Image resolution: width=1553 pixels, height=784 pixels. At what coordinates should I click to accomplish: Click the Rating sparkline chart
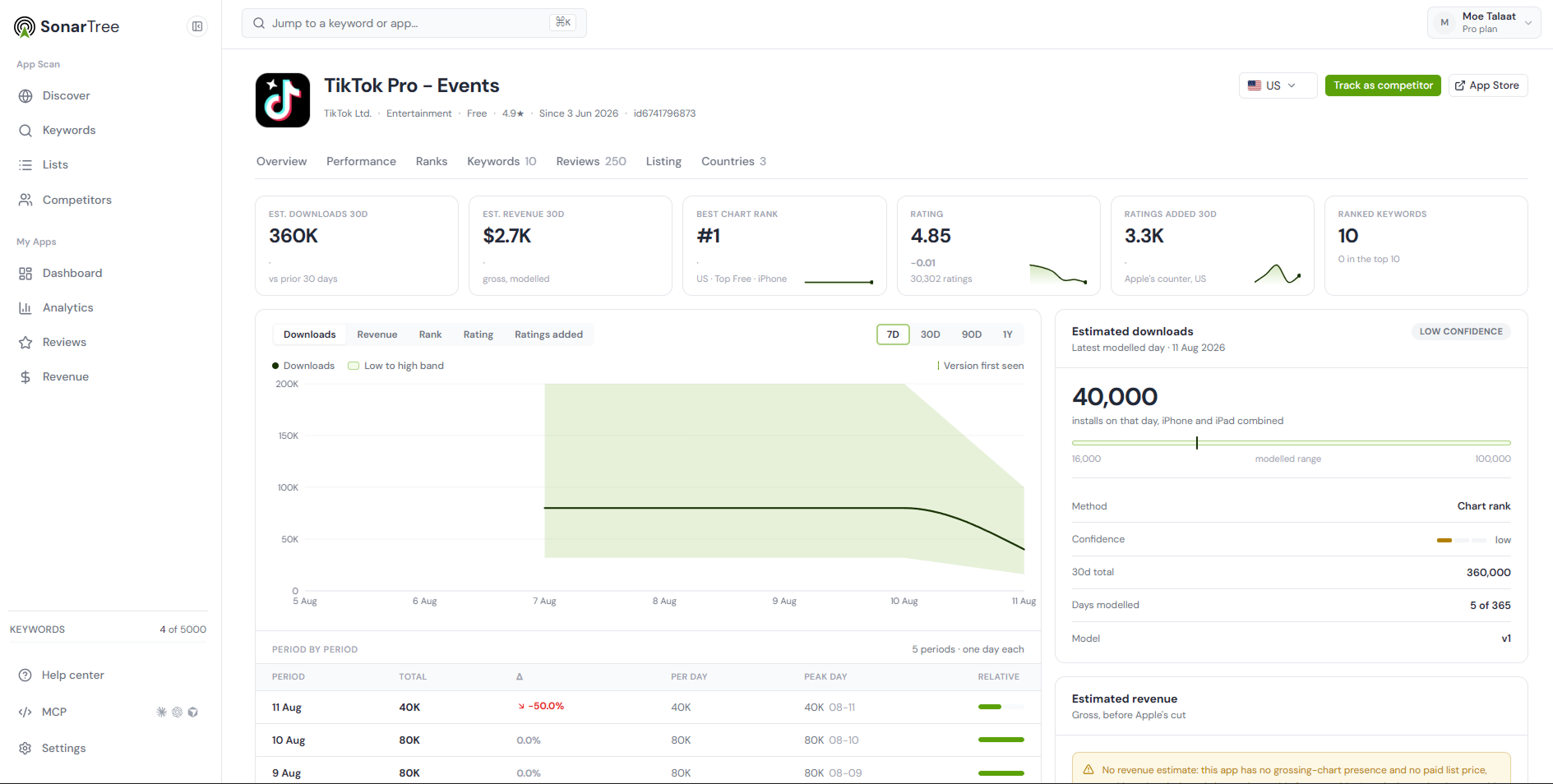tap(1059, 274)
